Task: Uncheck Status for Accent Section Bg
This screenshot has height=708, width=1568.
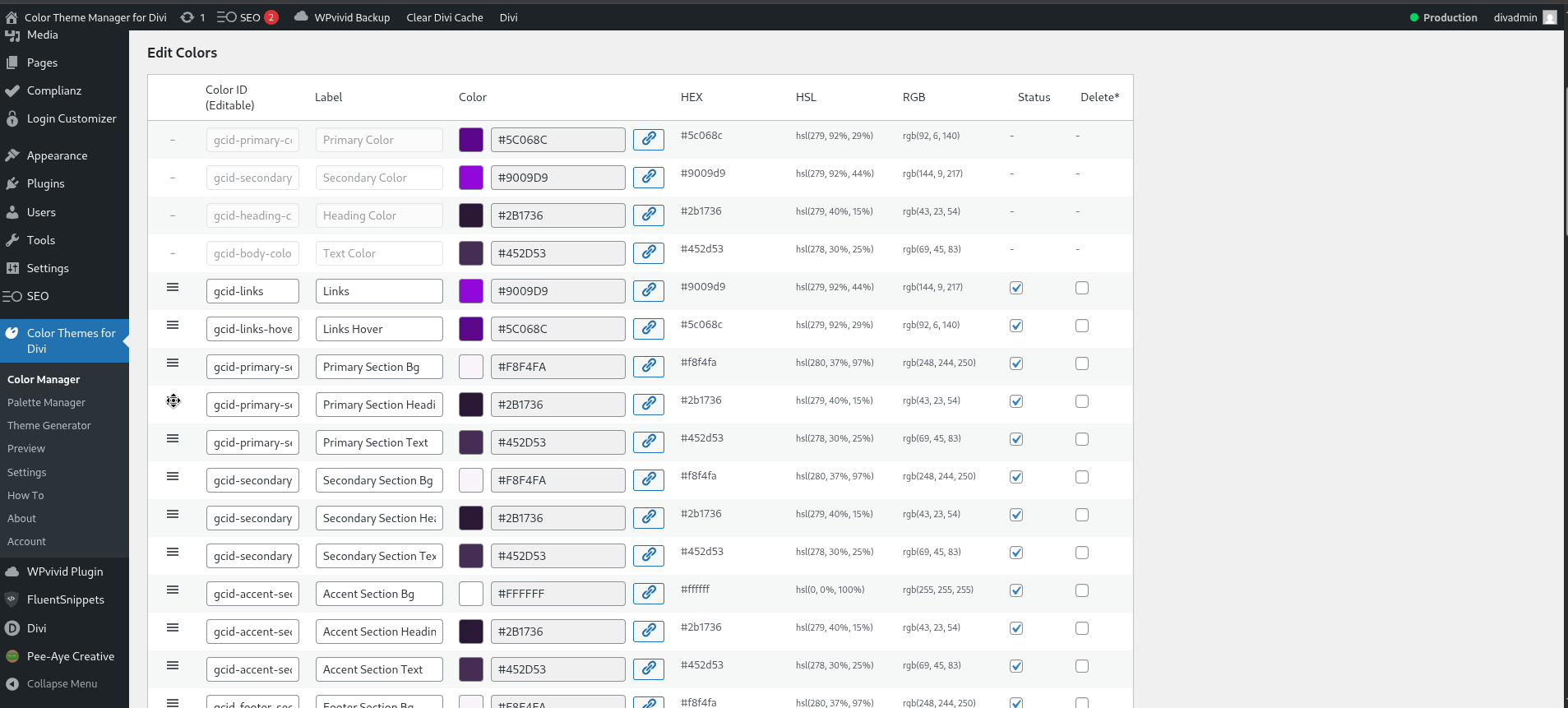Action: point(1016,590)
